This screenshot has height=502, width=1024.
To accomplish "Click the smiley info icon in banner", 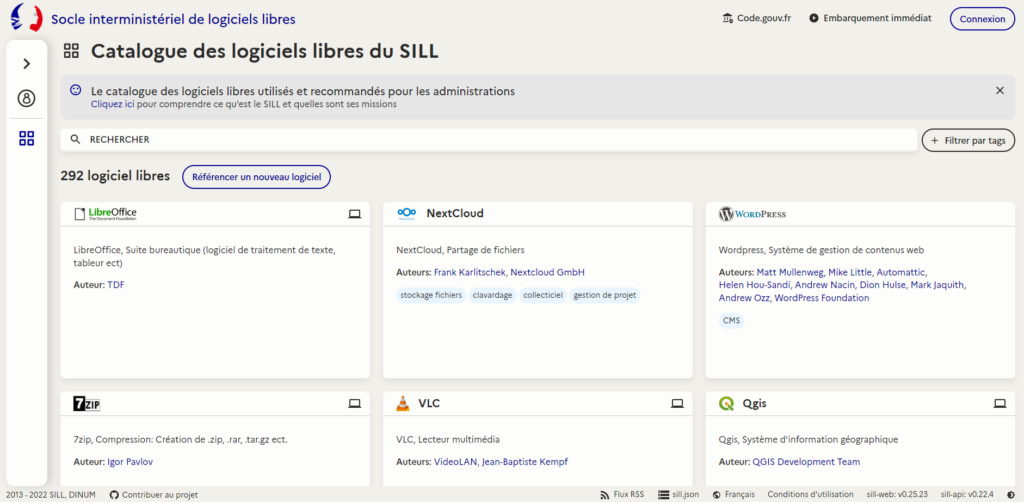I will click(x=76, y=89).
